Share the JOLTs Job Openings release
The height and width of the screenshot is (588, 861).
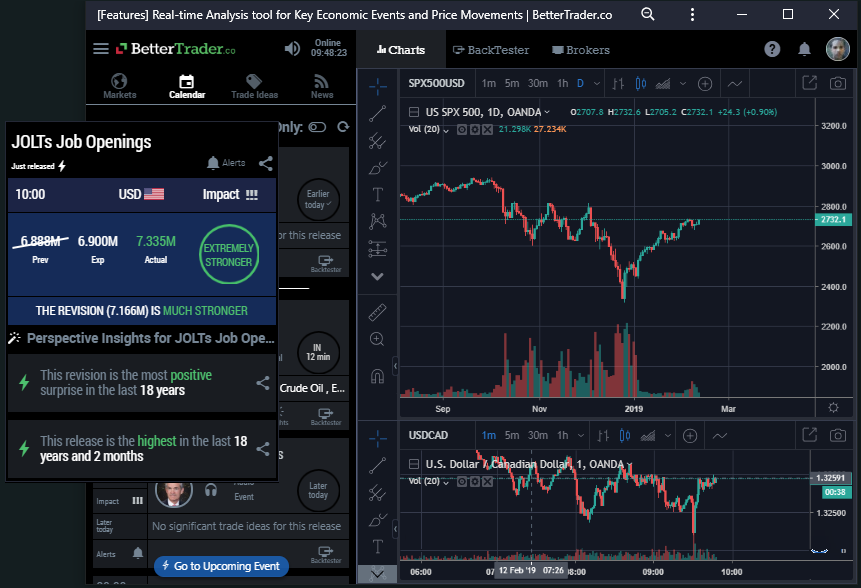tap(265, 163)
